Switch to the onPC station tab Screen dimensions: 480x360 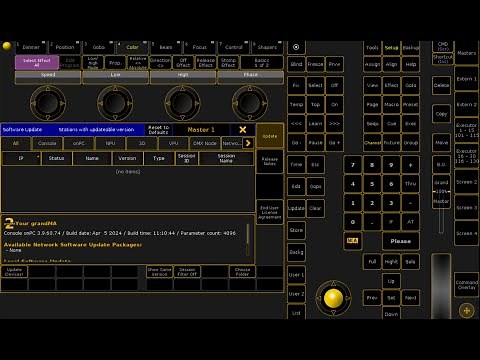pos(79,143)
